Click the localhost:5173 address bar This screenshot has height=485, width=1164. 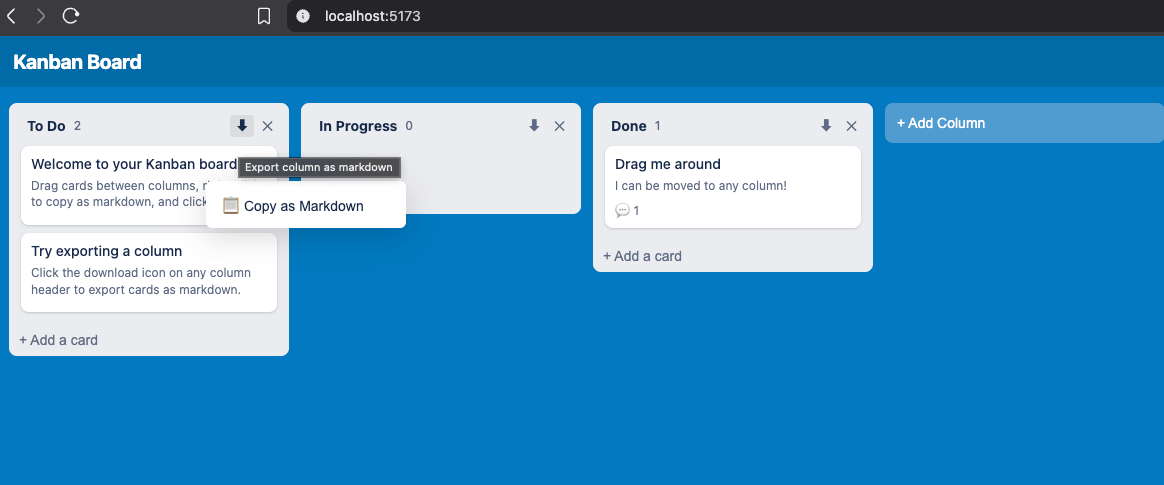[x=372, y=16]
